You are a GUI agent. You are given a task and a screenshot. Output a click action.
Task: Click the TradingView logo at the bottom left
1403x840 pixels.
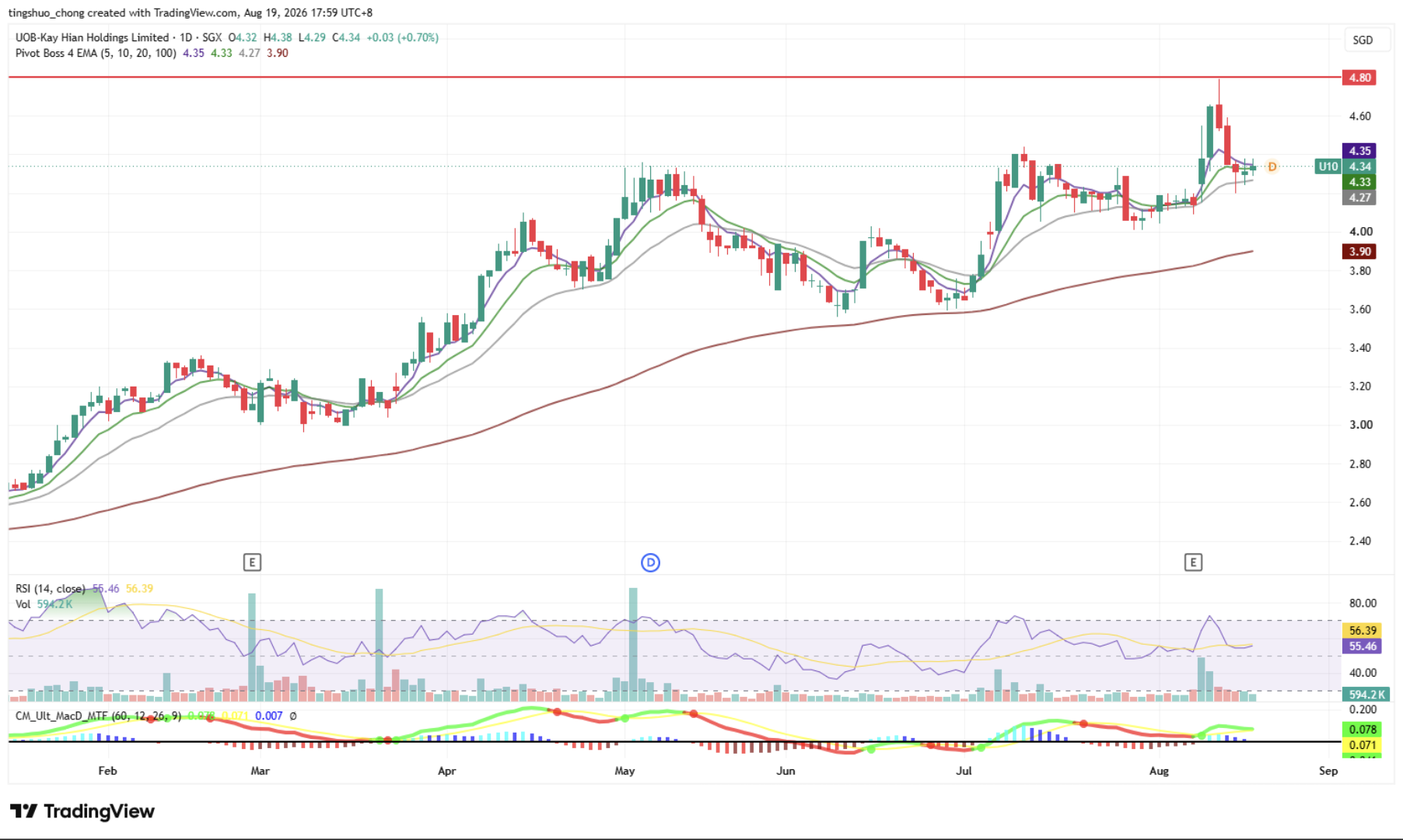point(82,811)
